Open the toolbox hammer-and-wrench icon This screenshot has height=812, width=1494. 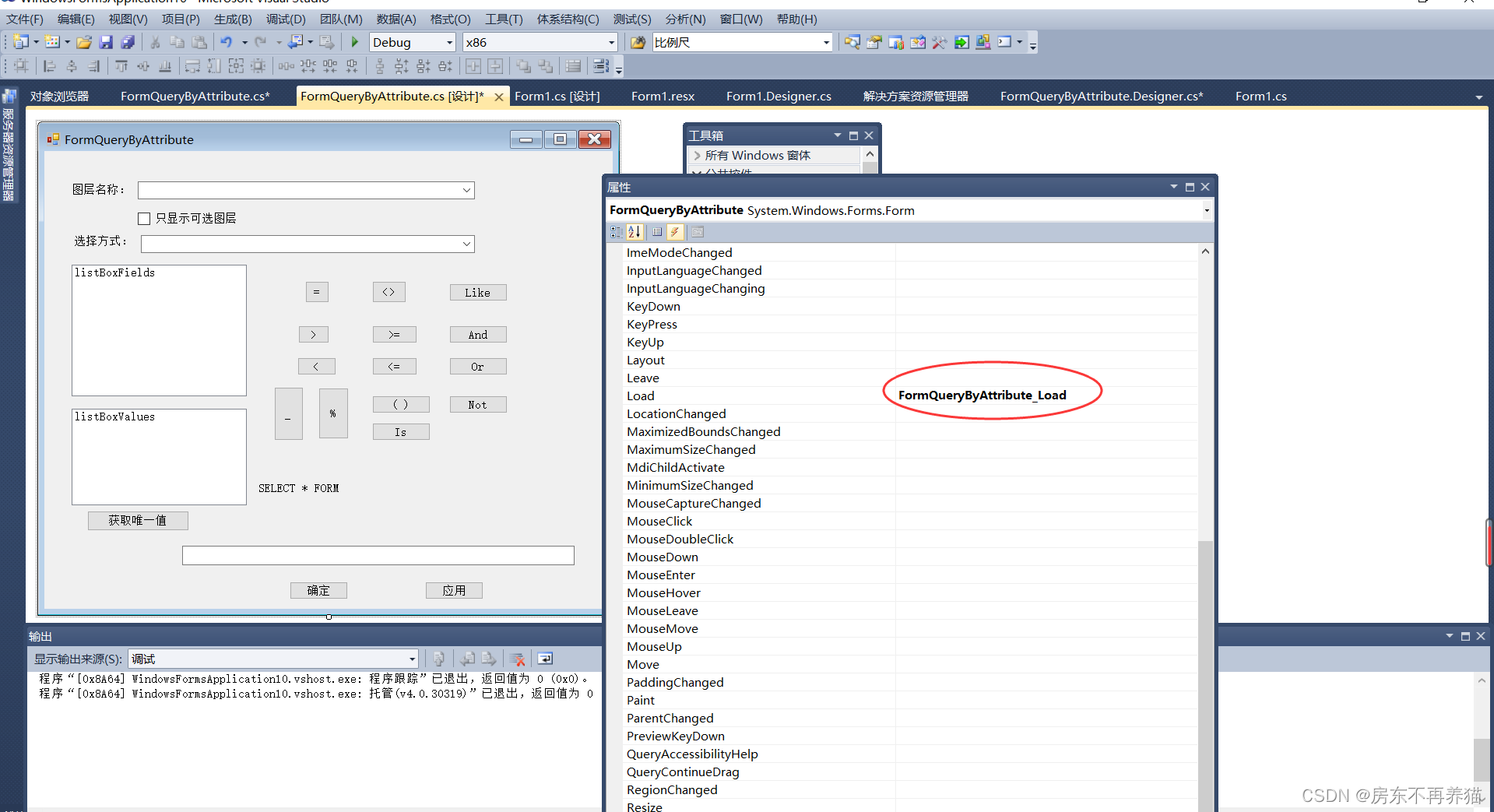click(x=940, y=42)
